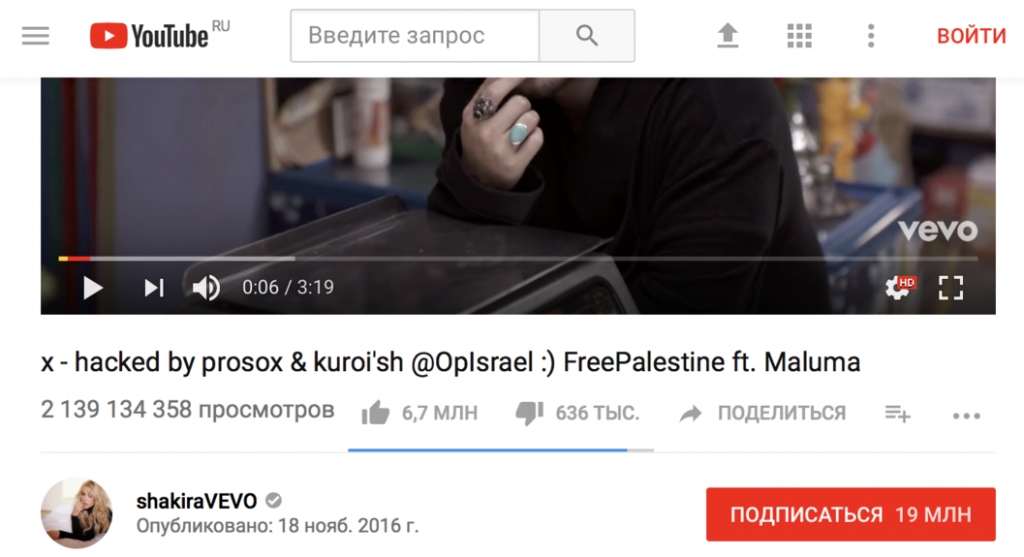
Task: Focus the Введите запрос search field
Action: point(415,35)
